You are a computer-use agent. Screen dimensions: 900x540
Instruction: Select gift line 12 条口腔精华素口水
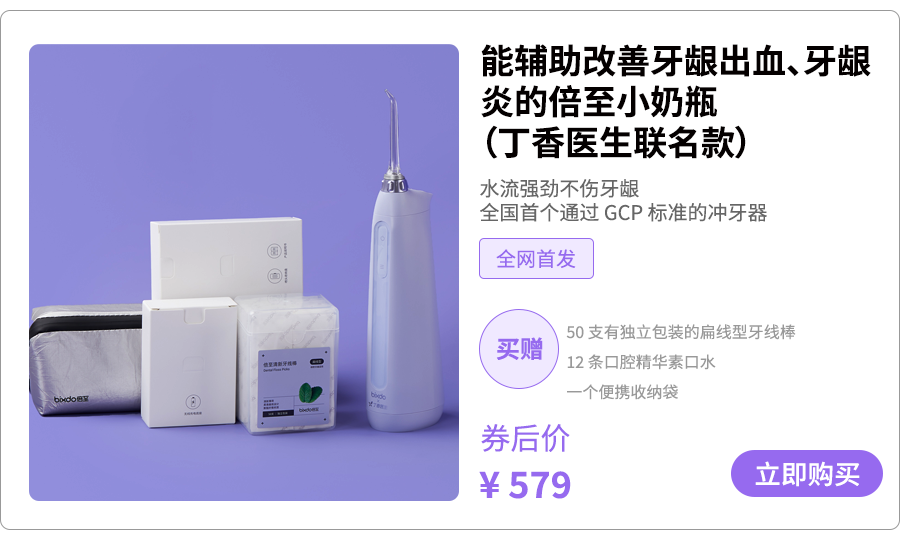(x=641, y=362)
